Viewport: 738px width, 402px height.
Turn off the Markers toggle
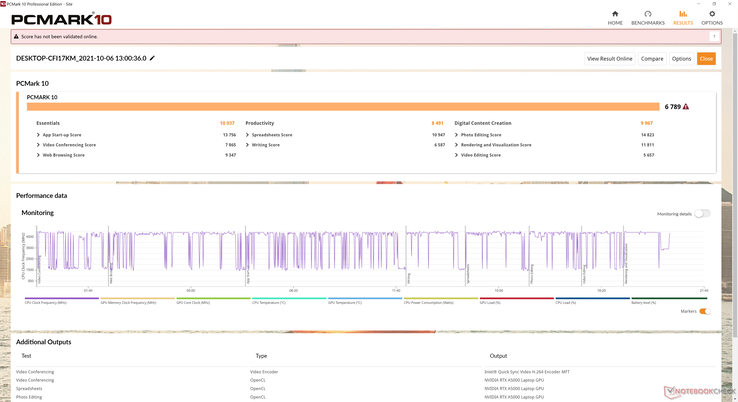point(704,311)
